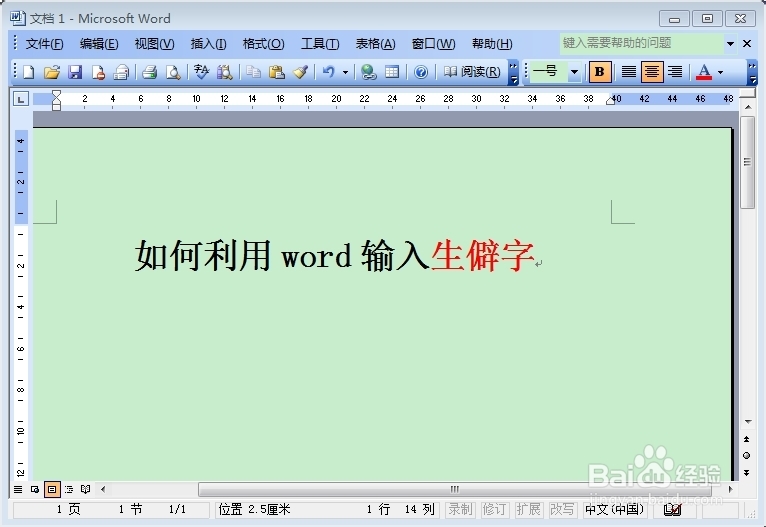Click the help question input box
This screenshot has height=527, width=766.
click(641, 43)
